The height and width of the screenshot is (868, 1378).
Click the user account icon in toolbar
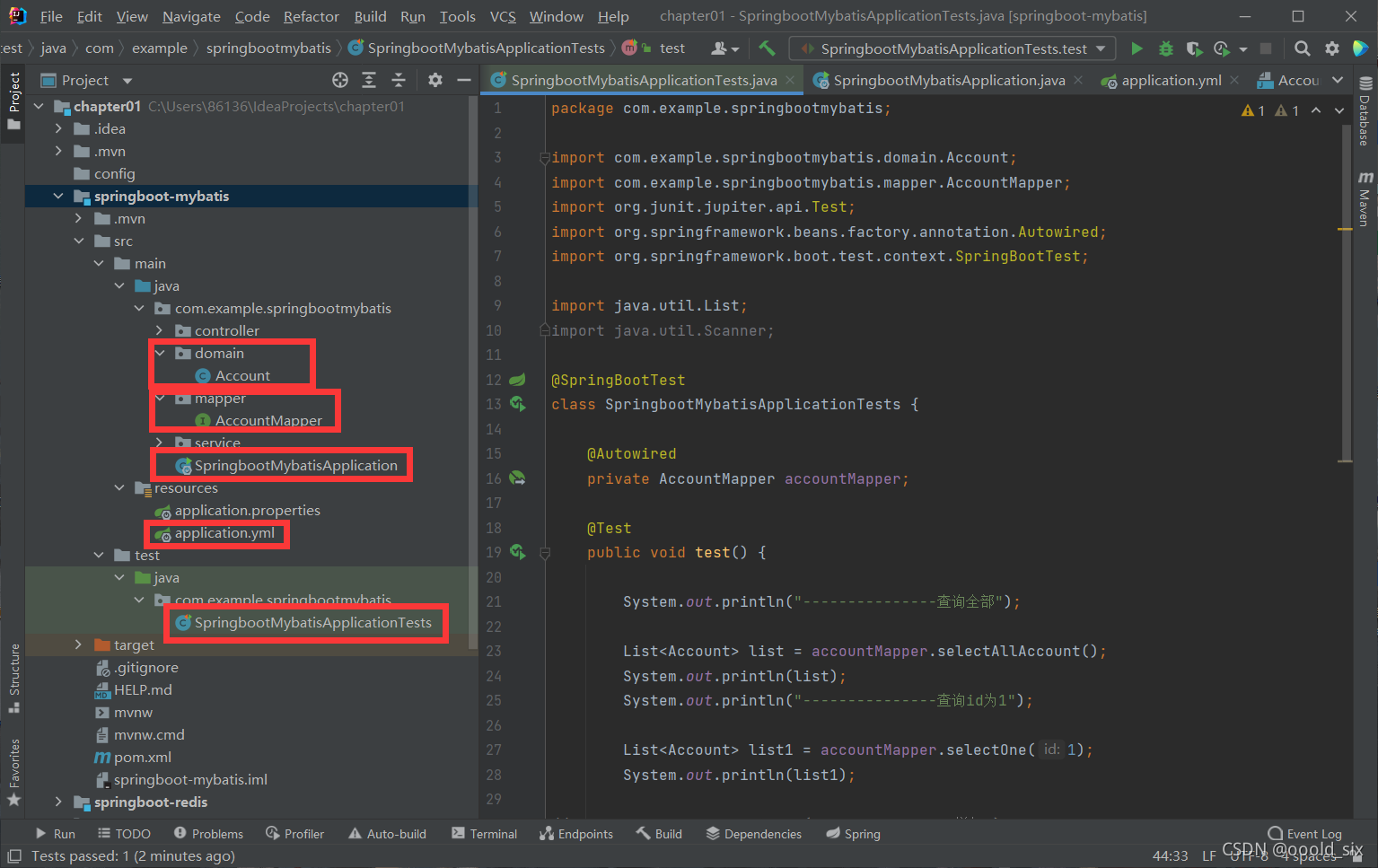(x=724, y=48)
